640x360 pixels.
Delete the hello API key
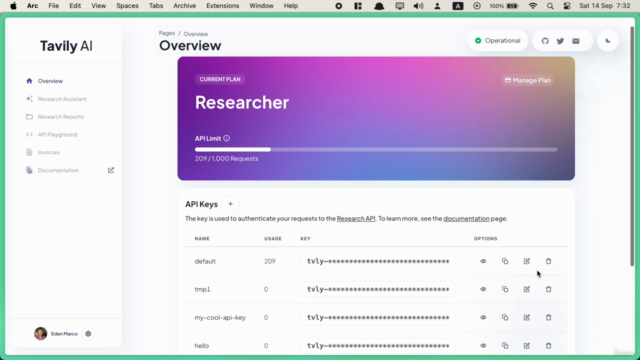549,346
